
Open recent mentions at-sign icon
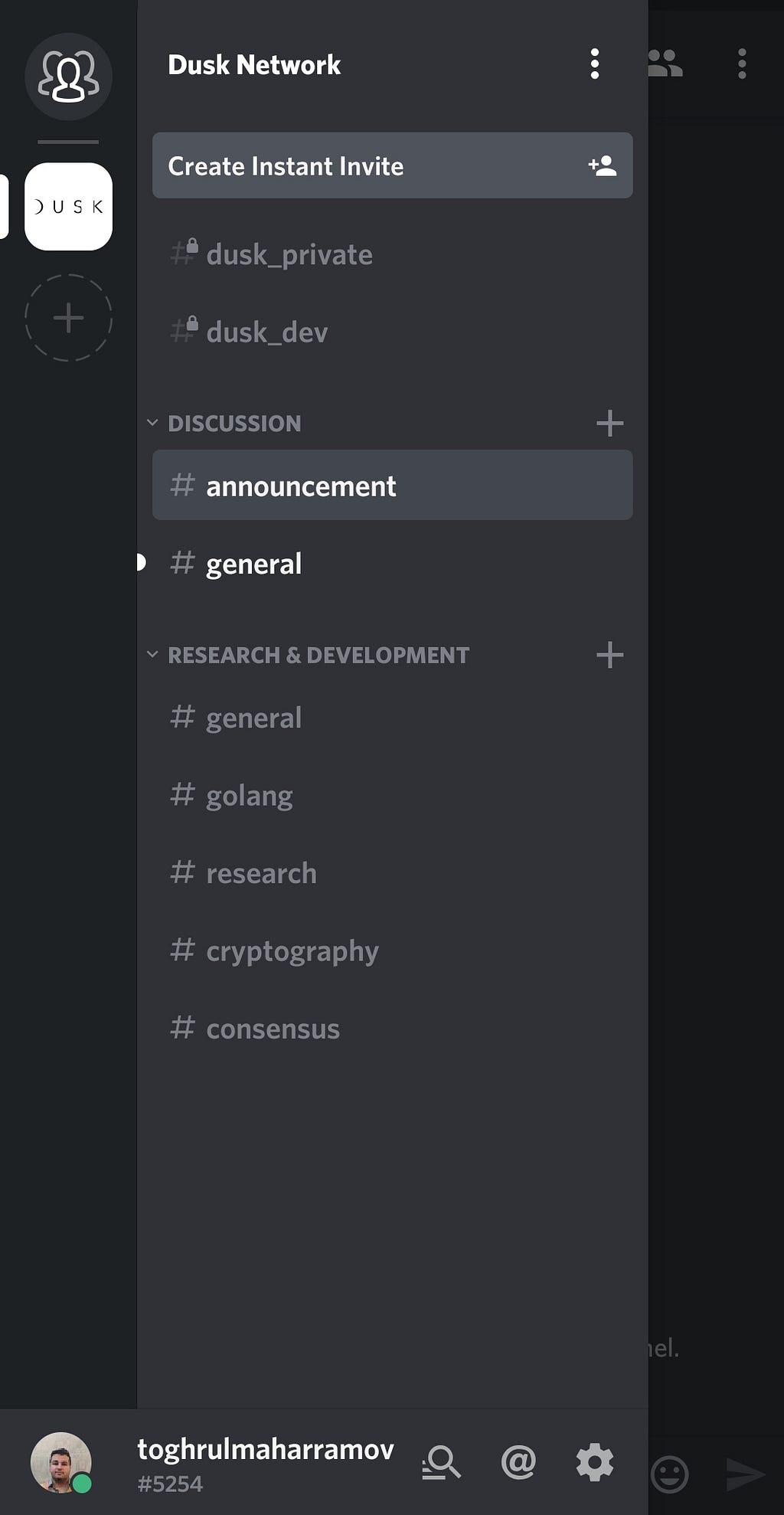tap(518, 1462)
